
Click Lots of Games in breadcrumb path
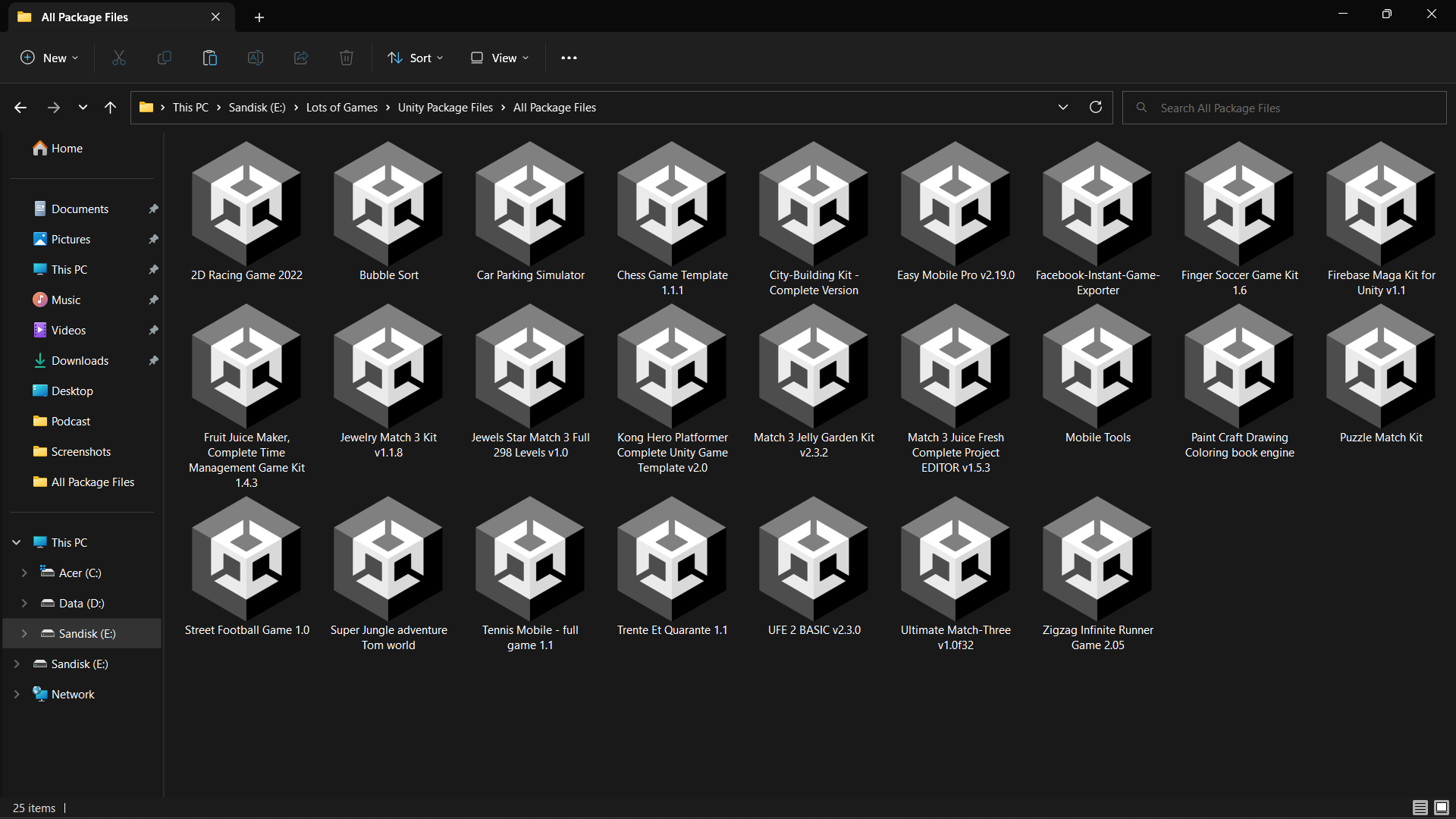point(341,108)
